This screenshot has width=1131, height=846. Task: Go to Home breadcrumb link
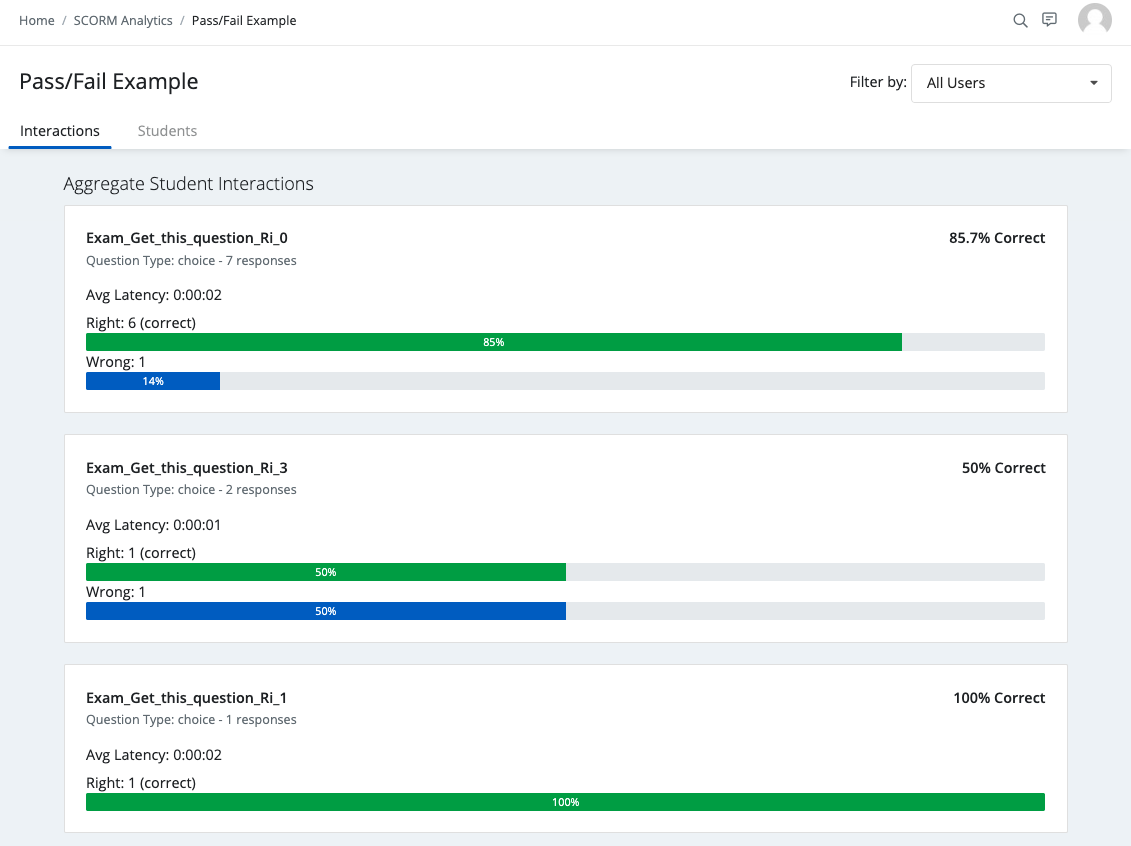(x=37, y=20)
